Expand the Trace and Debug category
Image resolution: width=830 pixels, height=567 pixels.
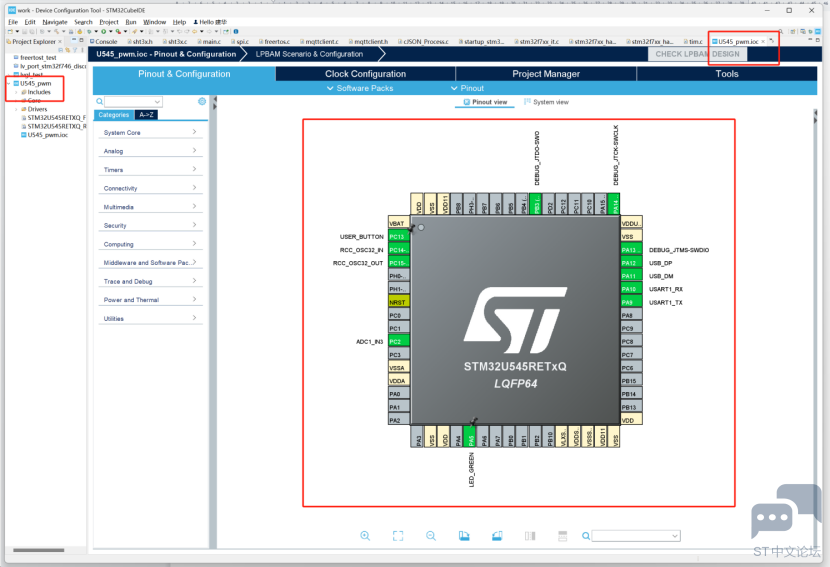pos(150,281)
